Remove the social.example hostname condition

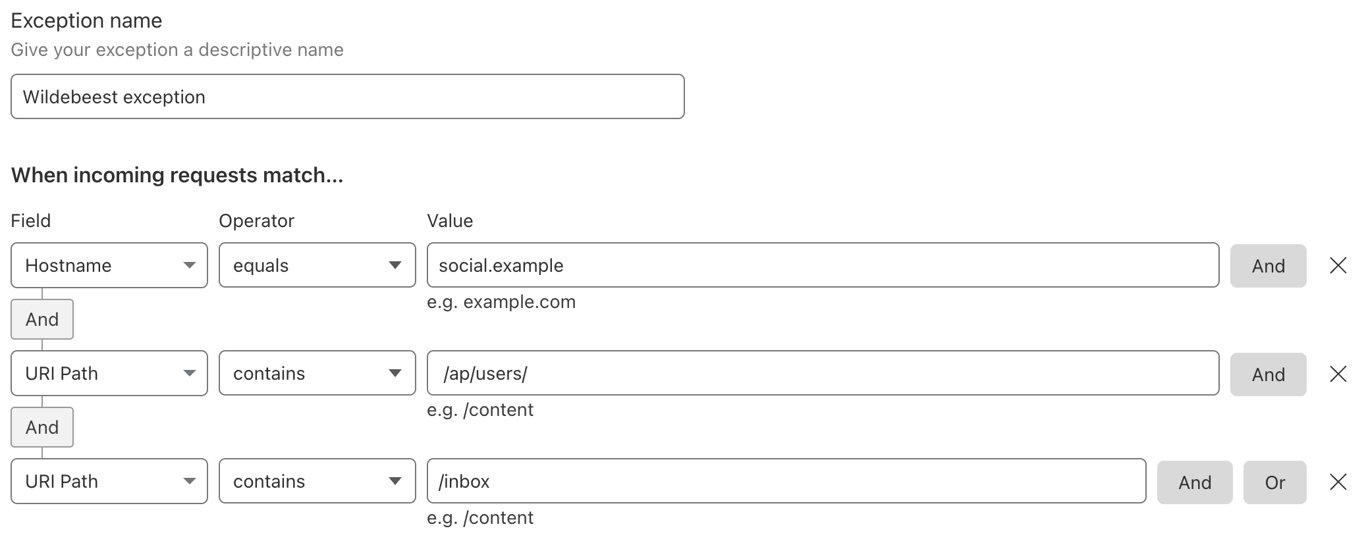pyautogui.click(x=1338, y=265)
